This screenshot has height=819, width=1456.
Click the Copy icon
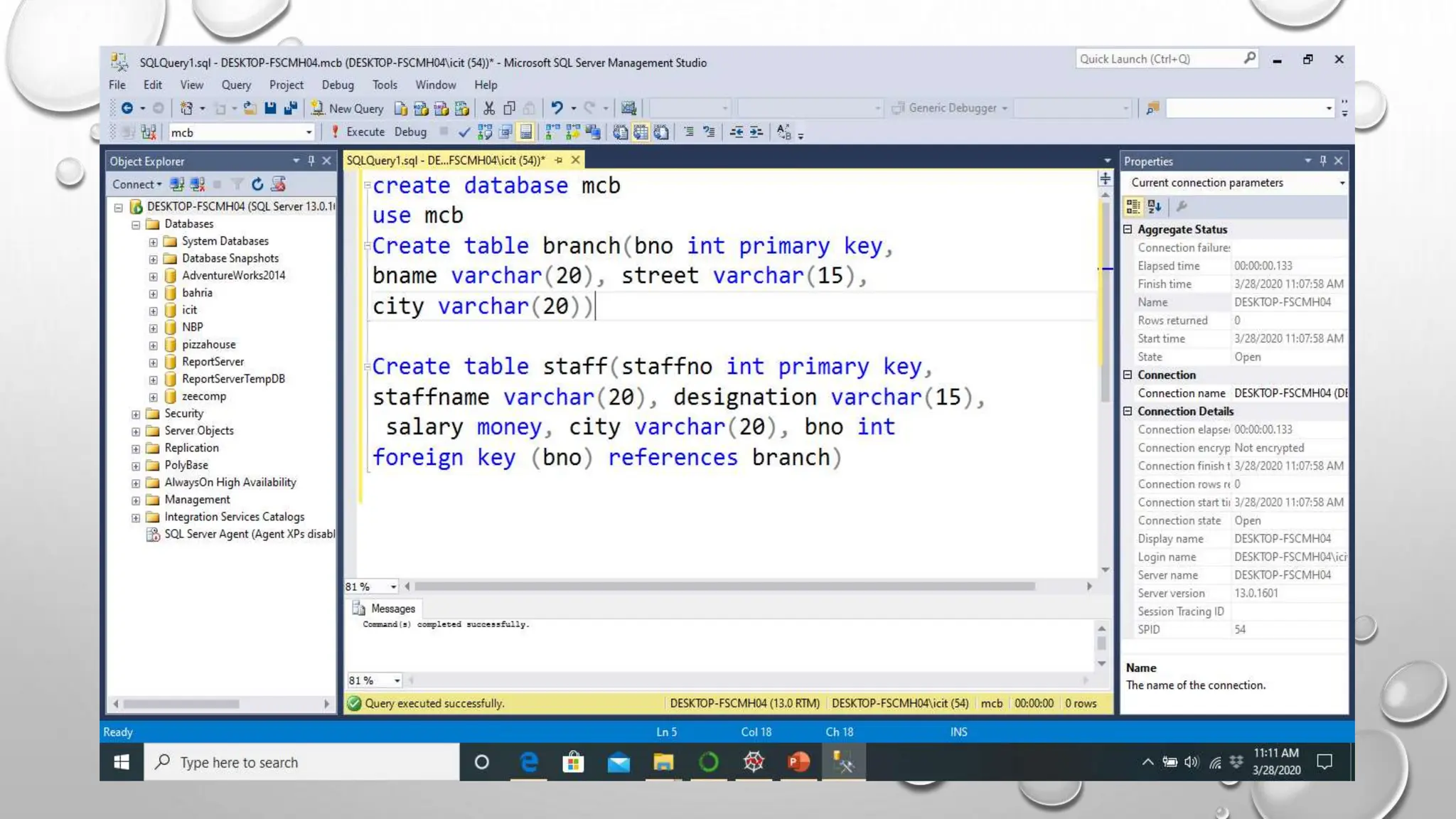pos(509,108)
